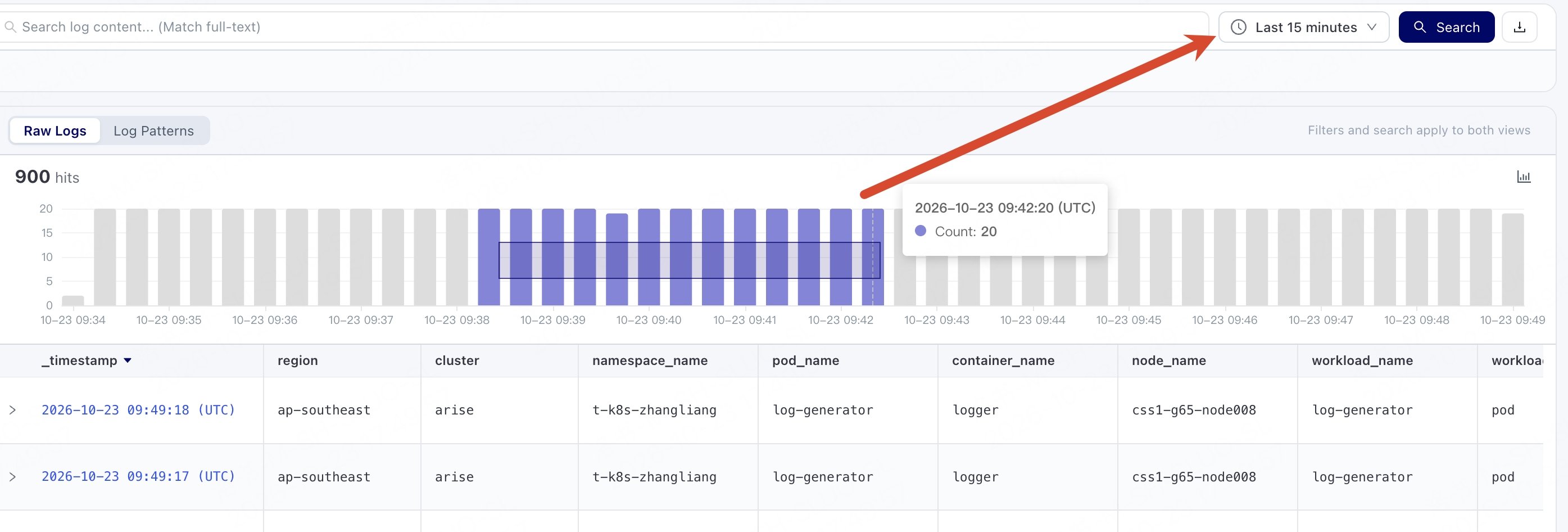The width and height of the screenshot is (1568, 532).
Task: Click css1-g65-node008 in the 09:49:17 row
Action: [1194, 476]
